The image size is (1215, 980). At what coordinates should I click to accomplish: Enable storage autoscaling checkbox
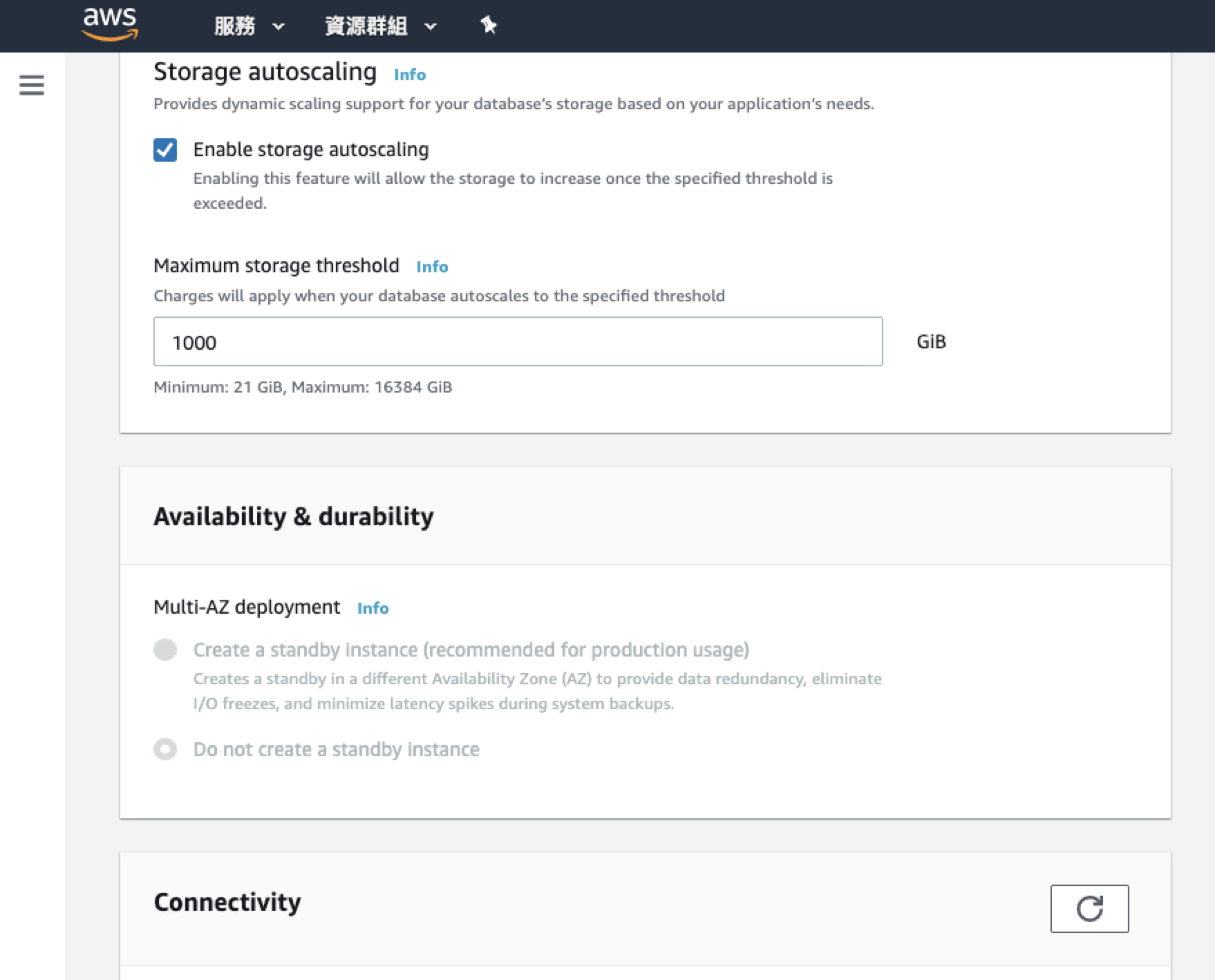pyautogui.click(x=165, y=150)
